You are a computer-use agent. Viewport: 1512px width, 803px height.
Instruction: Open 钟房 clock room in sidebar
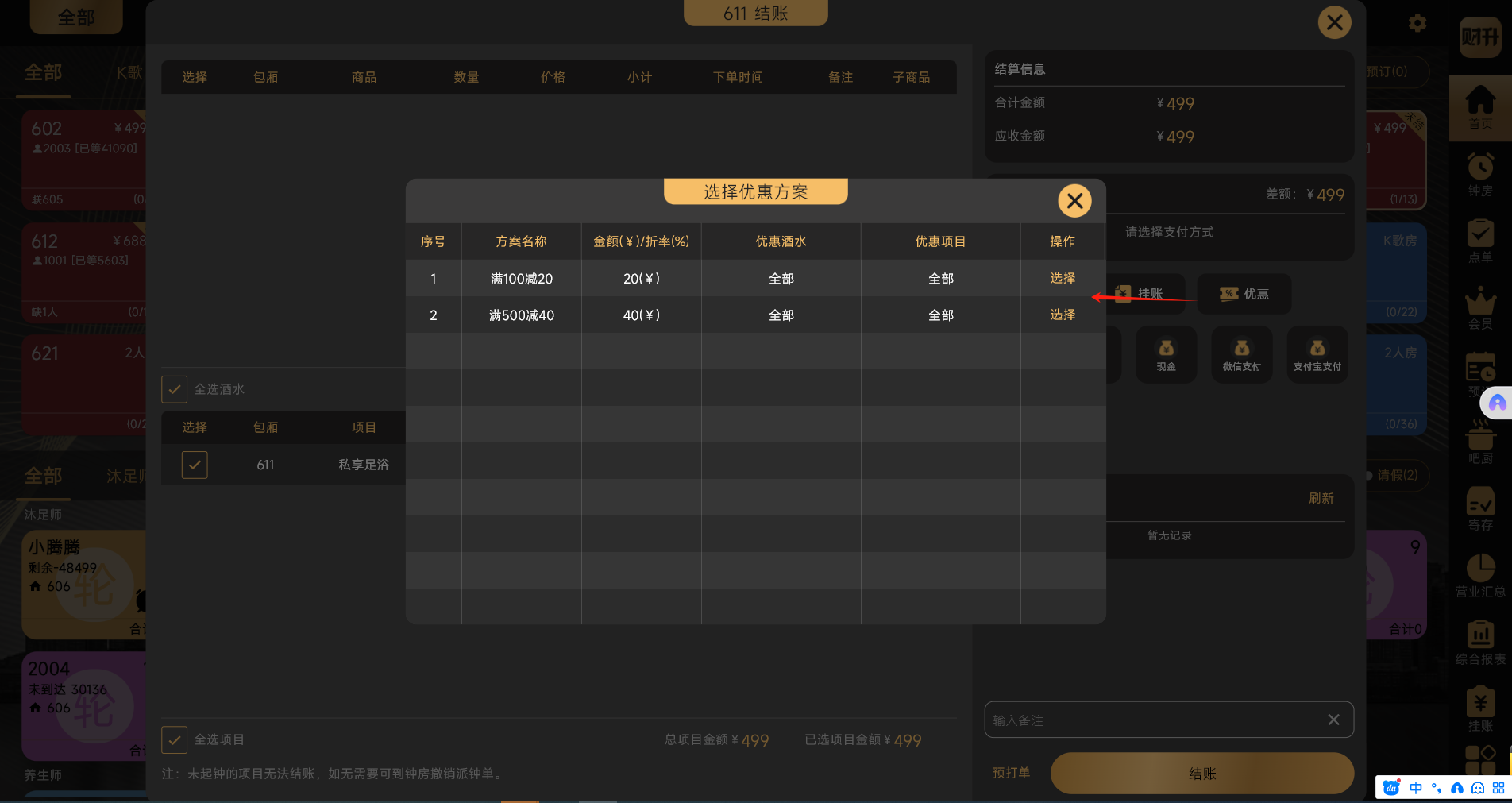click(1480, 175)
